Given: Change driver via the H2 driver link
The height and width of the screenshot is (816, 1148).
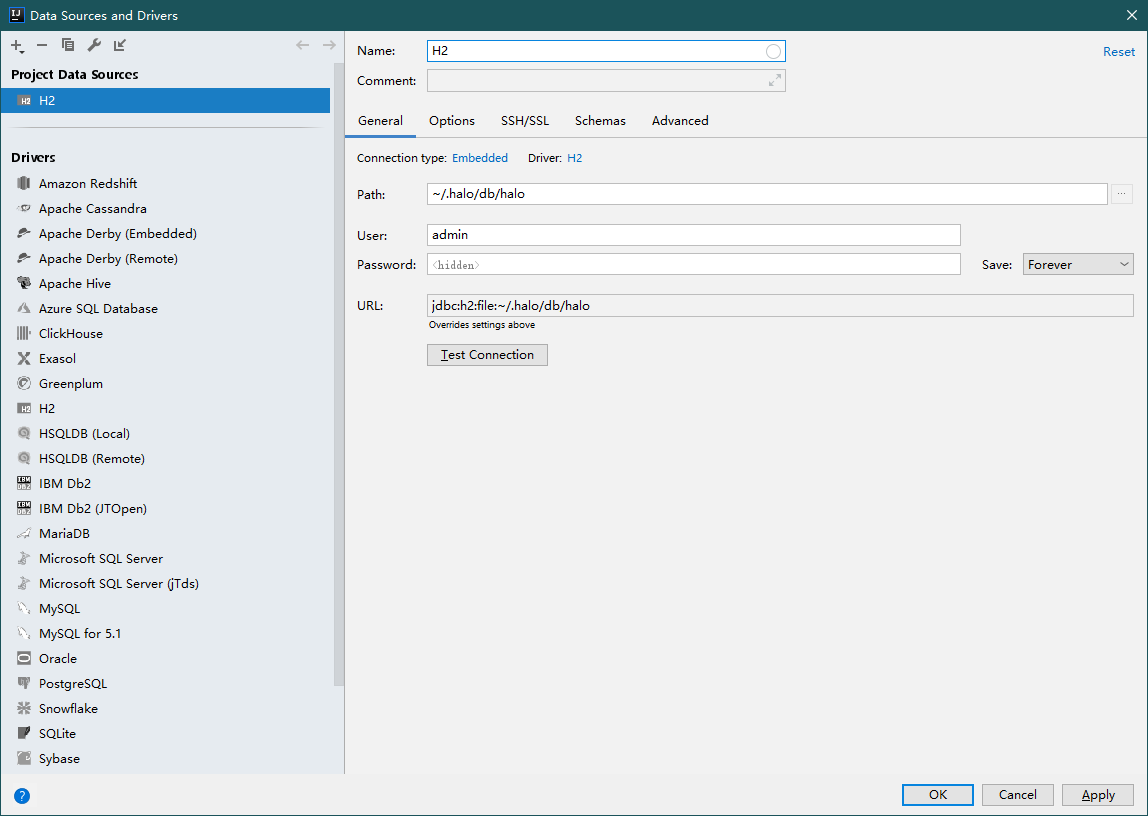Looking at the screenshot, I should pos(575,158).
